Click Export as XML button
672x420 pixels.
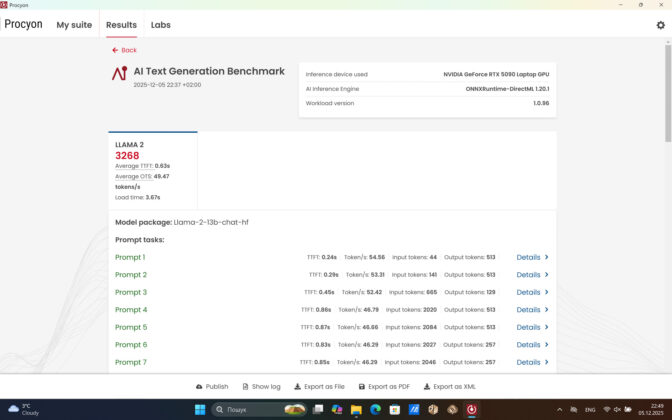pos(450,387)
